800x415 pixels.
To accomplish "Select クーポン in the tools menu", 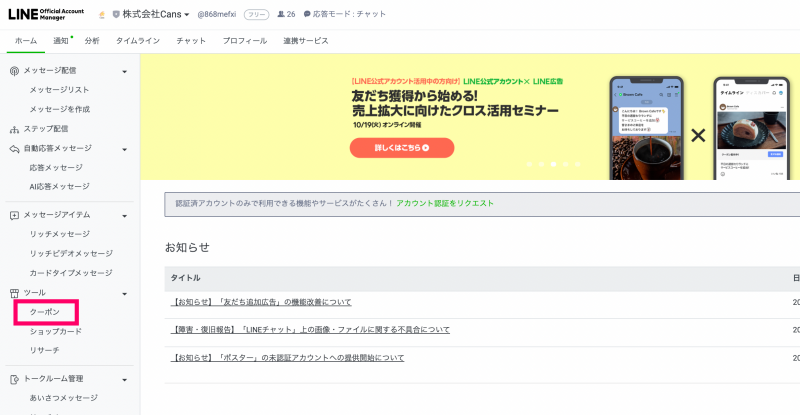I will (45, 312).
